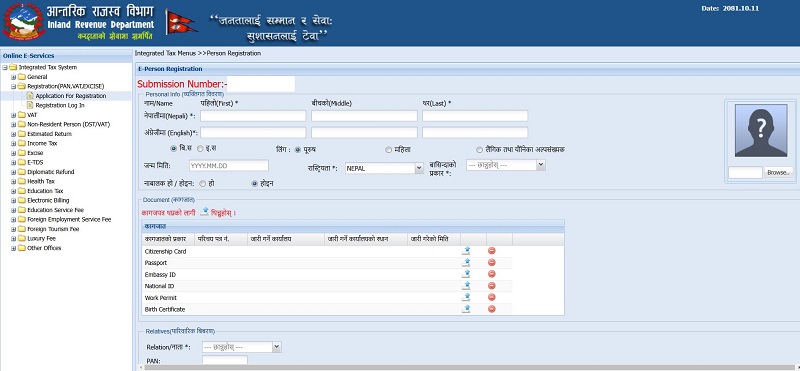Open Registration Log In tree item
The image size is (800, 371).
(x=60, y=105)
